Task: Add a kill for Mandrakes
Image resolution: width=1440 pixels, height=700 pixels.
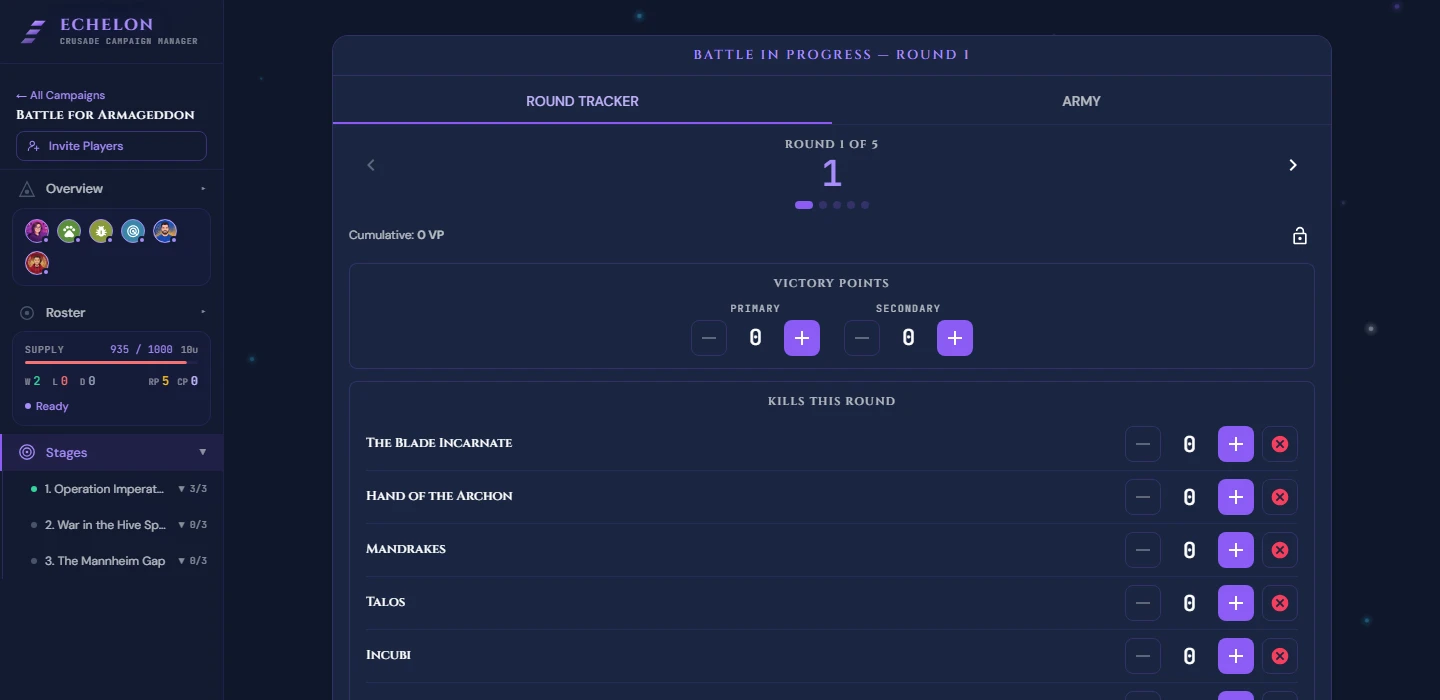Action: [x=1236, y=550]
